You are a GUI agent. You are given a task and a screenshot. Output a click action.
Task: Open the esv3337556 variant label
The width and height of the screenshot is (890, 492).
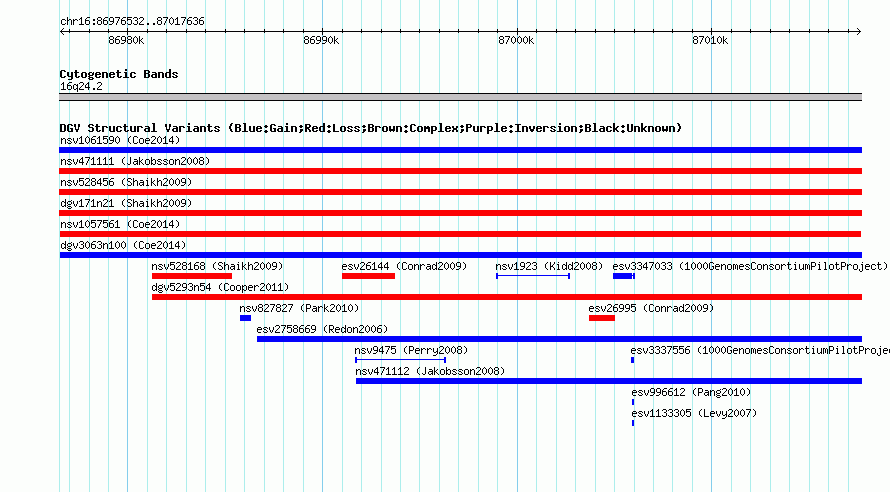pos(759,350)
